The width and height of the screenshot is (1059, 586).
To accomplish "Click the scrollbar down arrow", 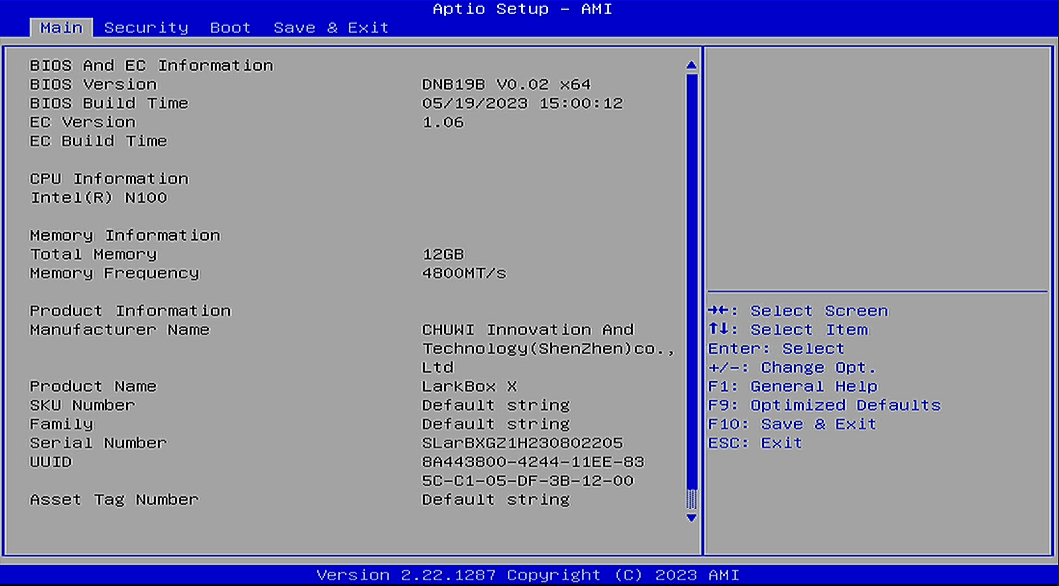I will [x=691, y=518].
